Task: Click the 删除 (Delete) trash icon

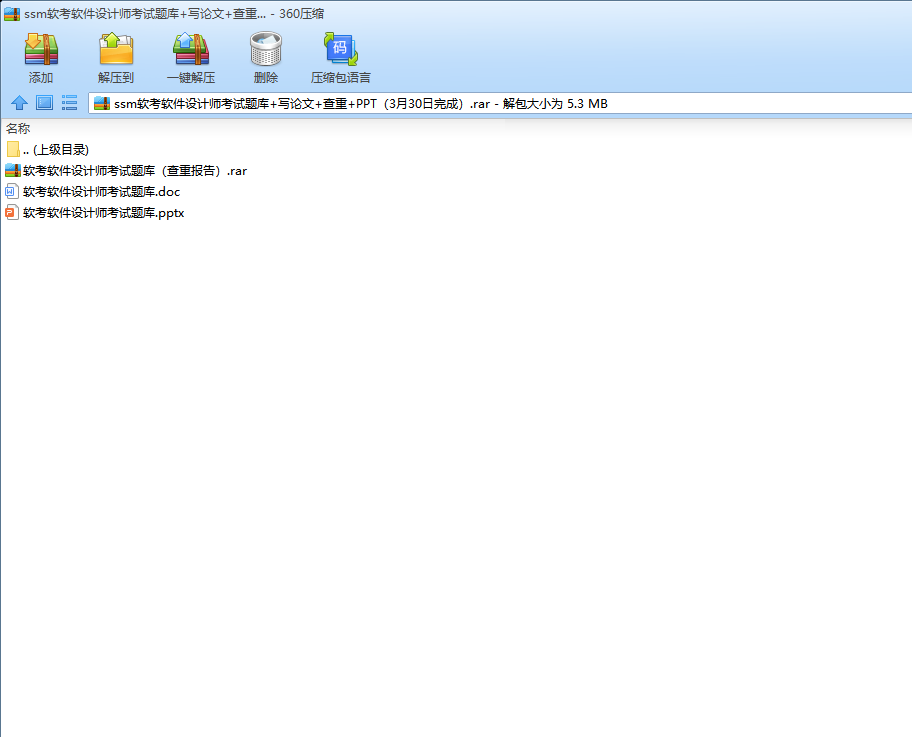Action: 266,49
